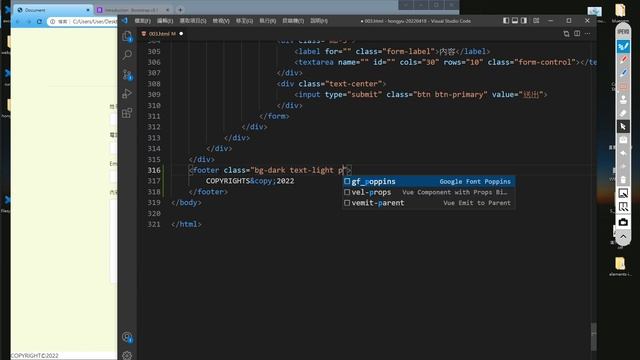Open the Search view in activity bar
640x360 pixels.
127,55
